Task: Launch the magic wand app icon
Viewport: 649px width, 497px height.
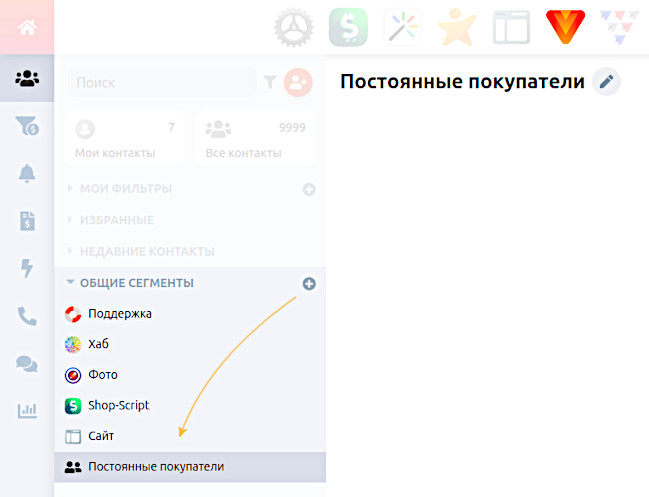Action: (402, 27)
